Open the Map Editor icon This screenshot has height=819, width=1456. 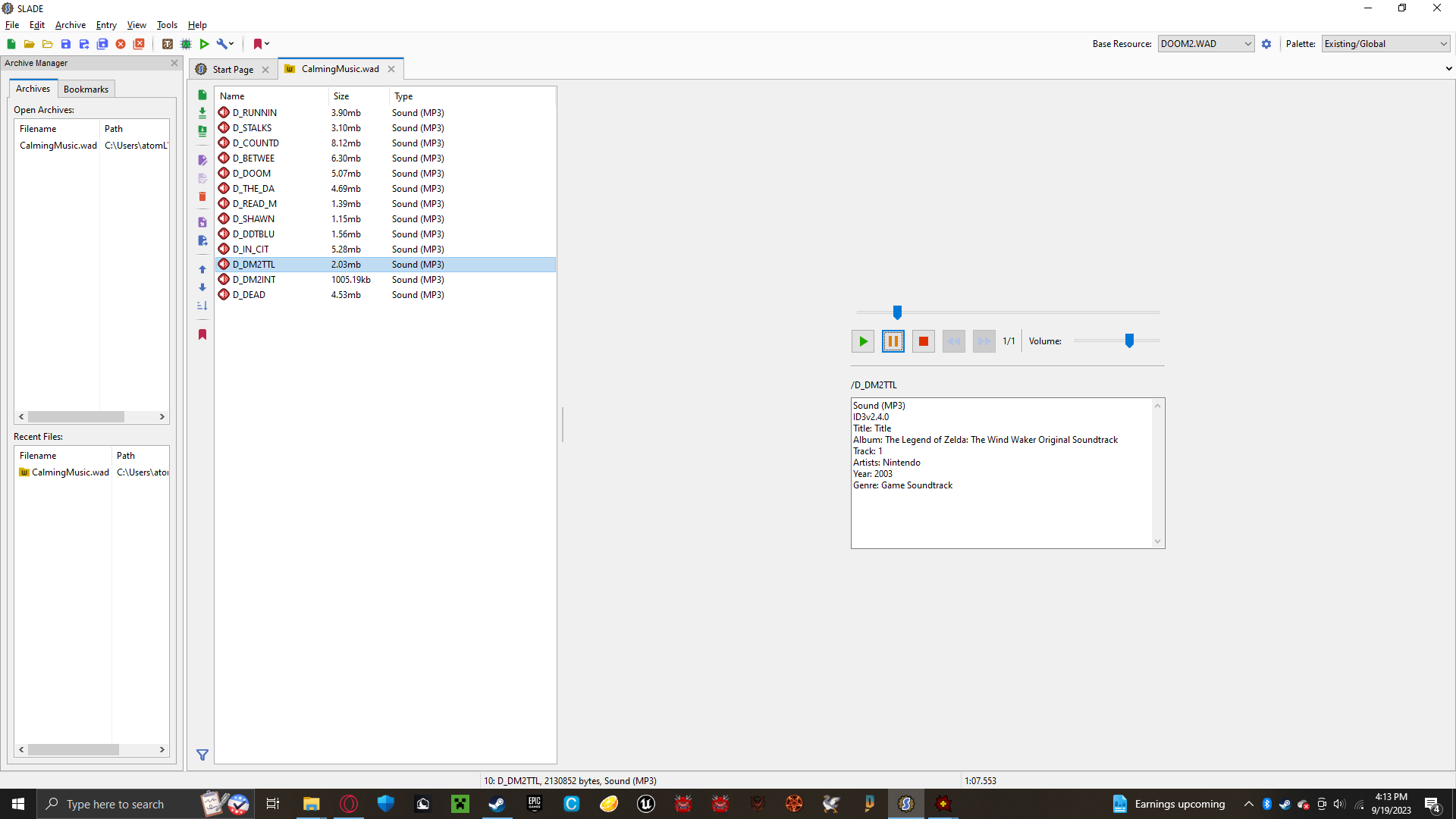[x=186, y=44]
